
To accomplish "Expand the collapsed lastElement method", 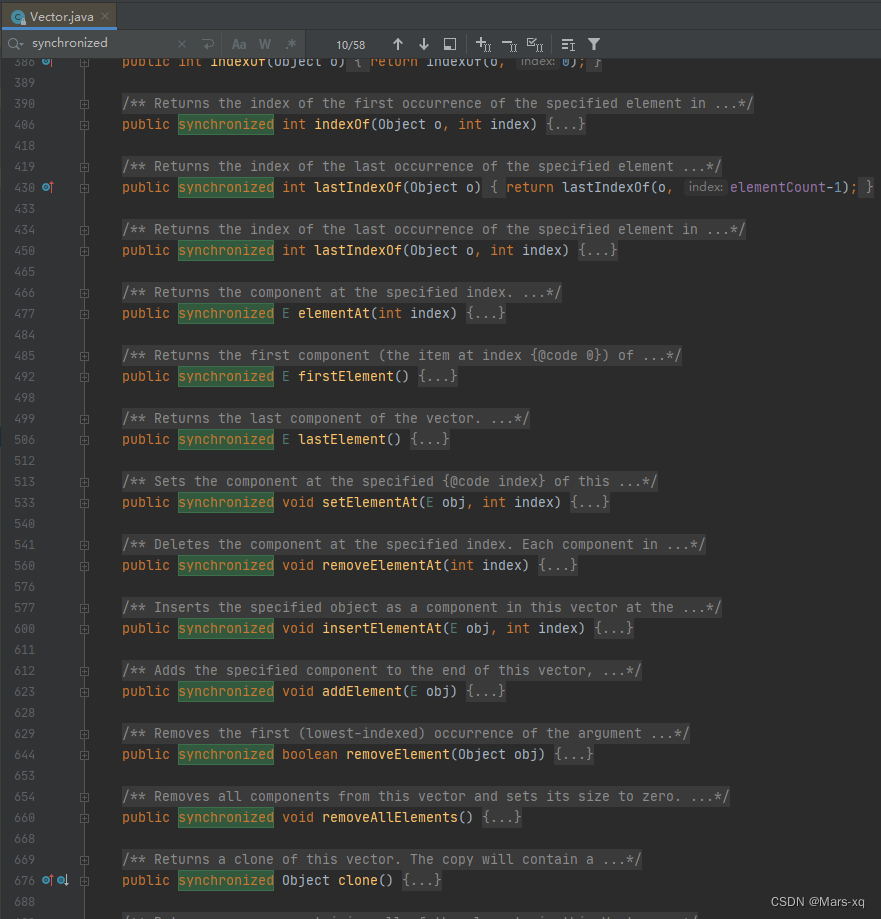I will [x=84, y=439].
